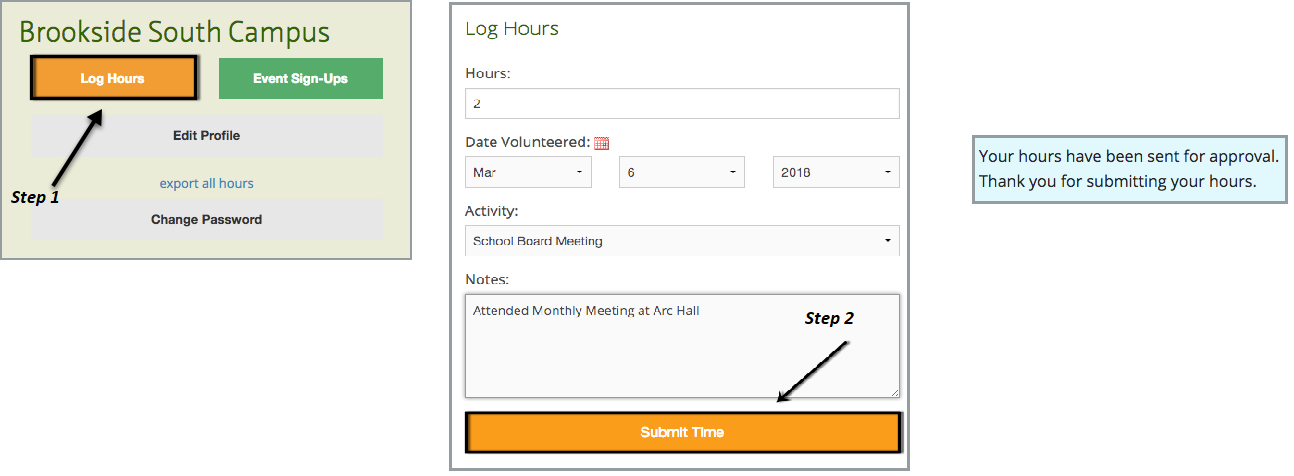Click the "Activity:" field label
Image resolution: width=1294 pixels, height=476 pixels.
click(x=491, y=211)
